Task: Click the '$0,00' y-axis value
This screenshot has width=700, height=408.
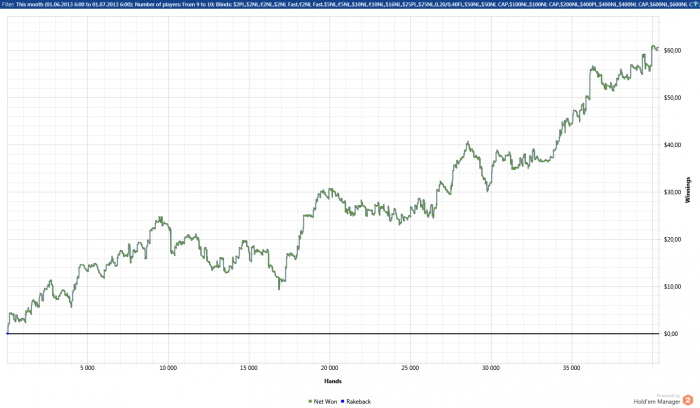Action: pyautogui.click(x=671, y=334)
